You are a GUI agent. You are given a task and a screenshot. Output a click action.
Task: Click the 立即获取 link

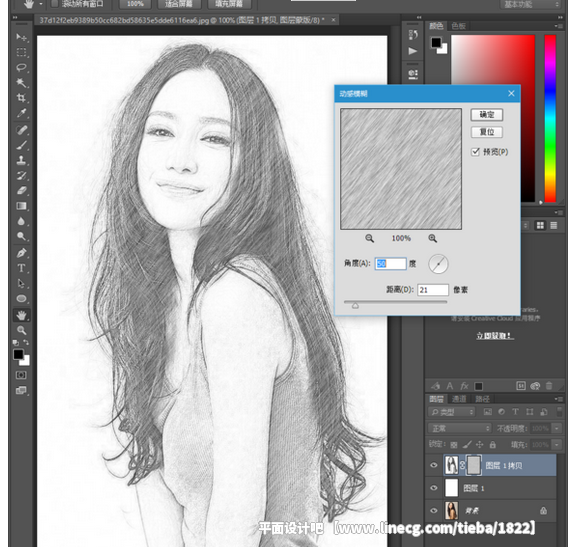click(x=495, y=336)
